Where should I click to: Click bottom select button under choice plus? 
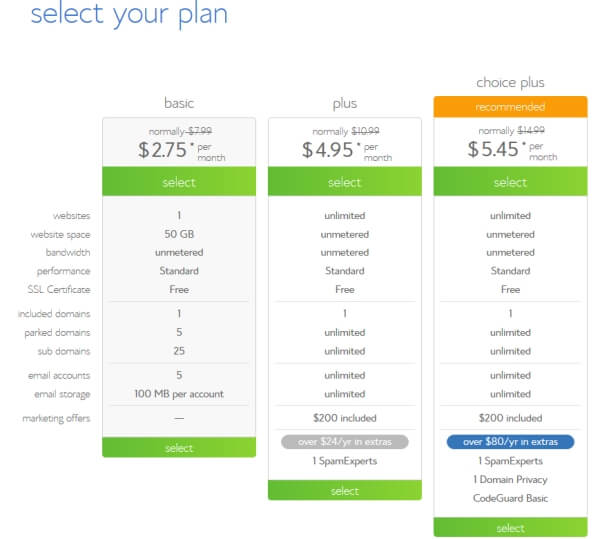coord(510,528)
